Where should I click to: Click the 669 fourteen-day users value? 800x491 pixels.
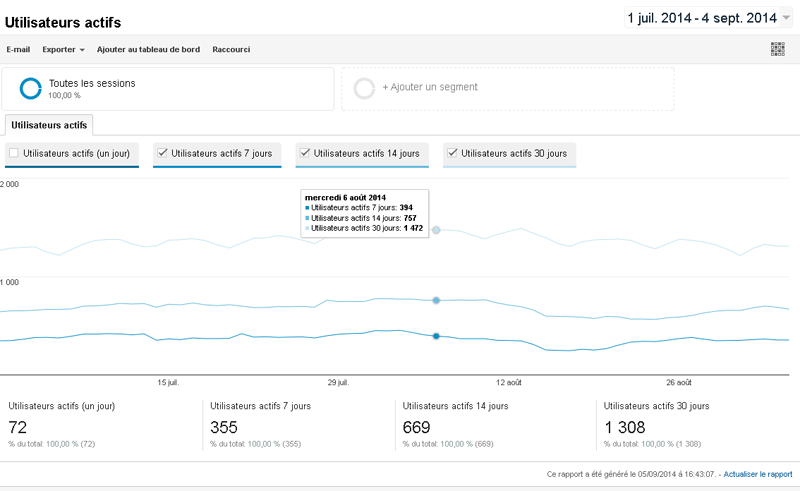416,427
